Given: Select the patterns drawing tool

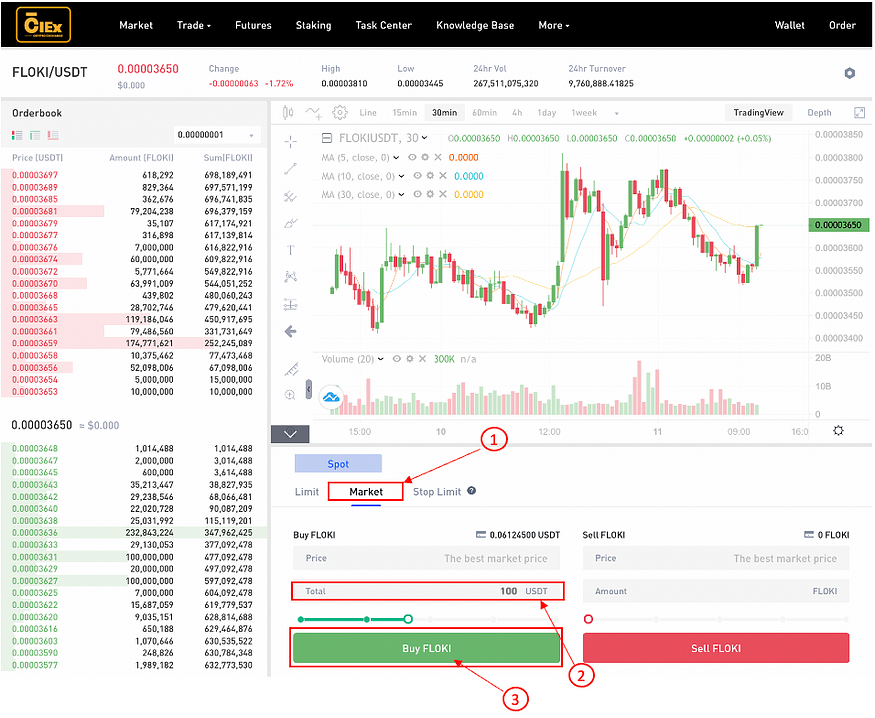Looking at the screenshot, I should click(290, 277).
